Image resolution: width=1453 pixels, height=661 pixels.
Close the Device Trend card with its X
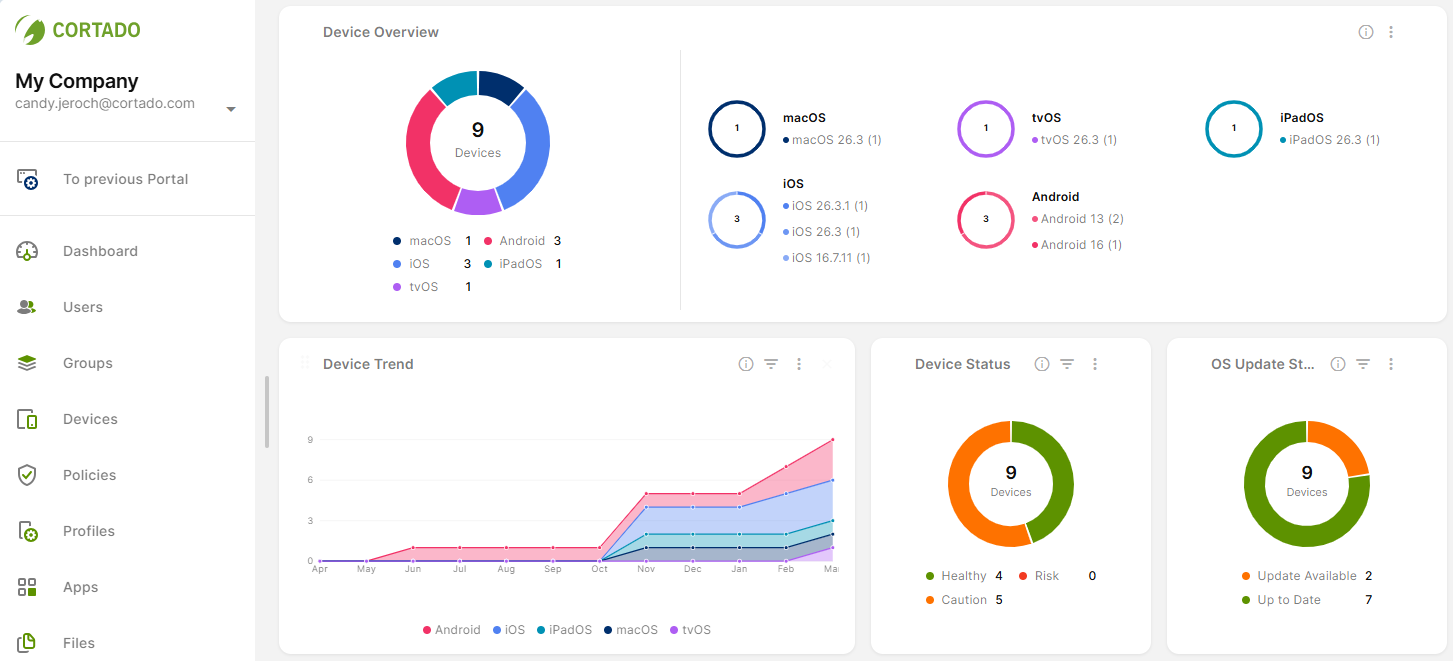click(827, 364)
